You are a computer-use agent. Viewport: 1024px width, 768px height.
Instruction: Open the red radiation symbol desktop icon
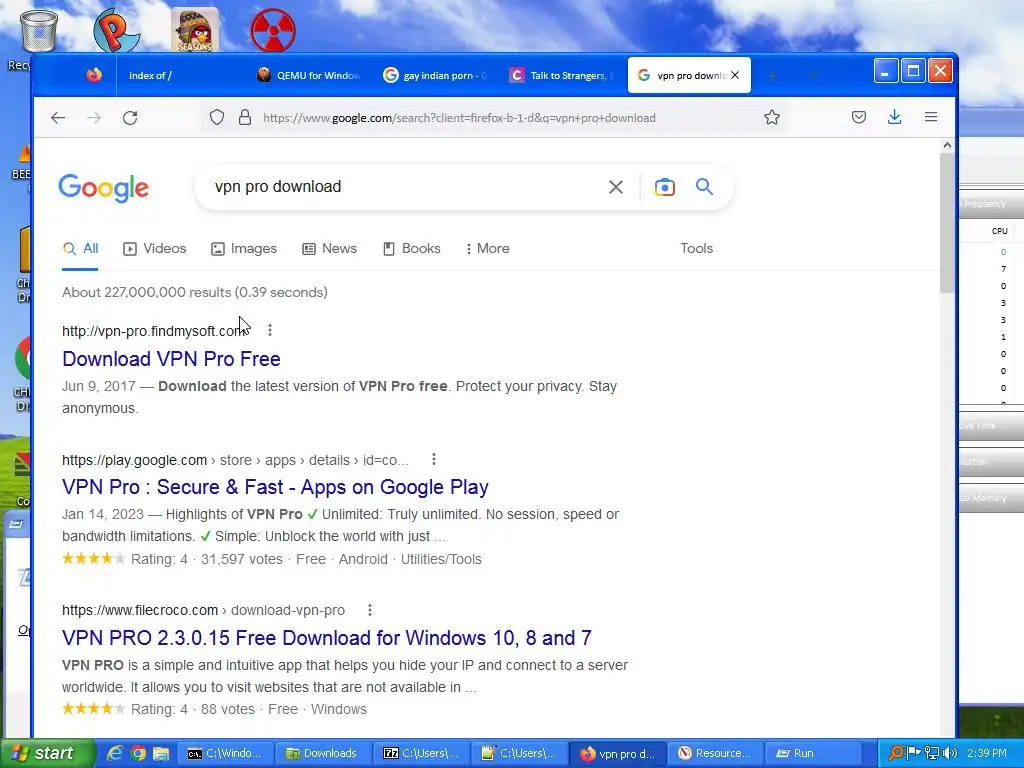pos(273,30)
